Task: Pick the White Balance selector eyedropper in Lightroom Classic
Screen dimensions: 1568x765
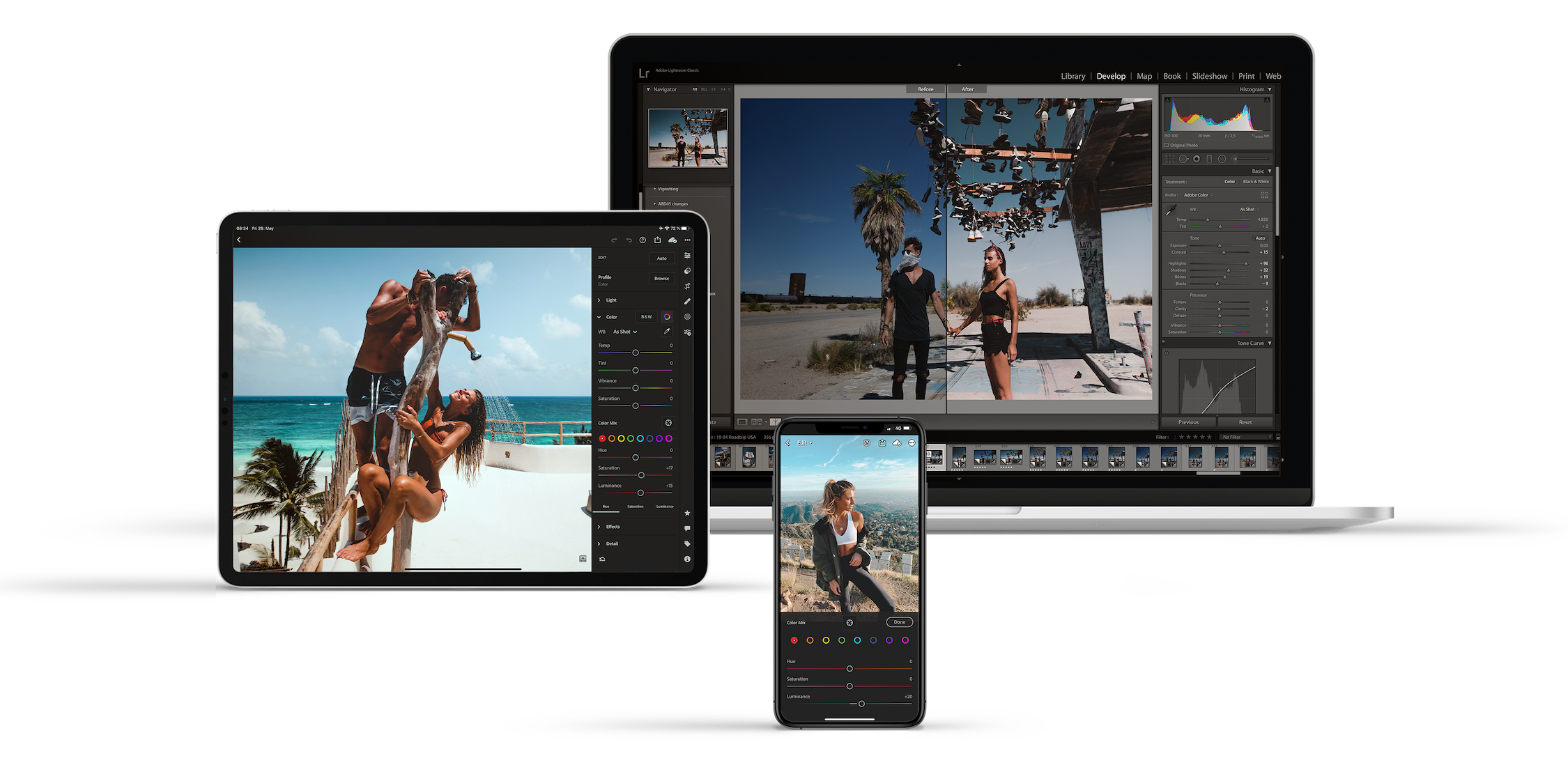Action: pyautogui.click(x=1171, y=210)
